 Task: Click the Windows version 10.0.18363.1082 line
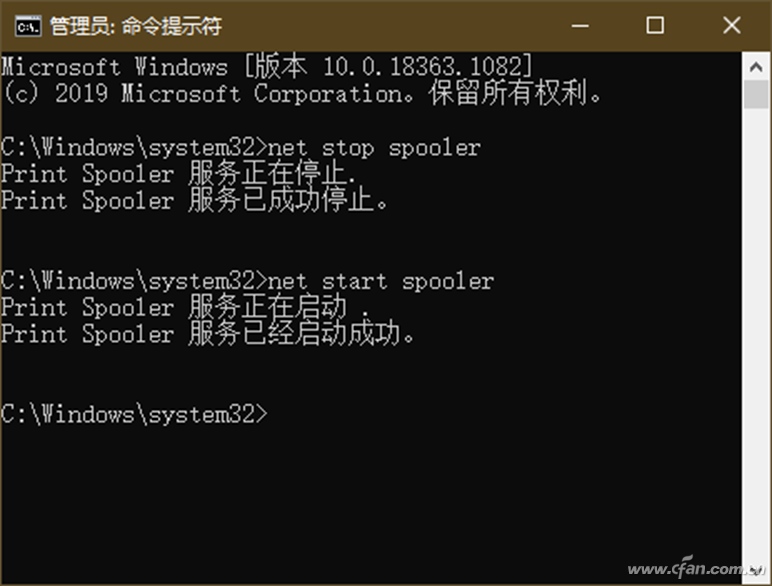click(266, 66)
